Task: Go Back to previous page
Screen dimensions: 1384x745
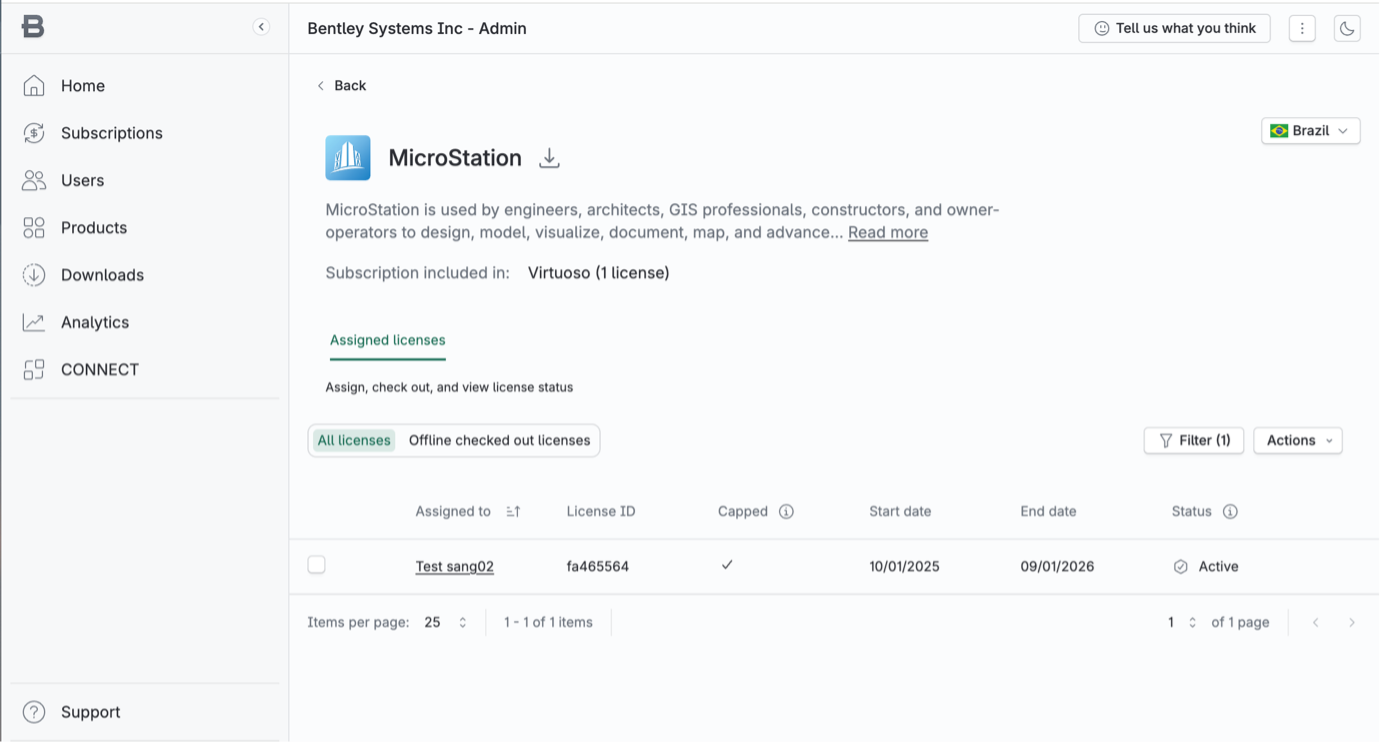Action: tap(341, 85)
